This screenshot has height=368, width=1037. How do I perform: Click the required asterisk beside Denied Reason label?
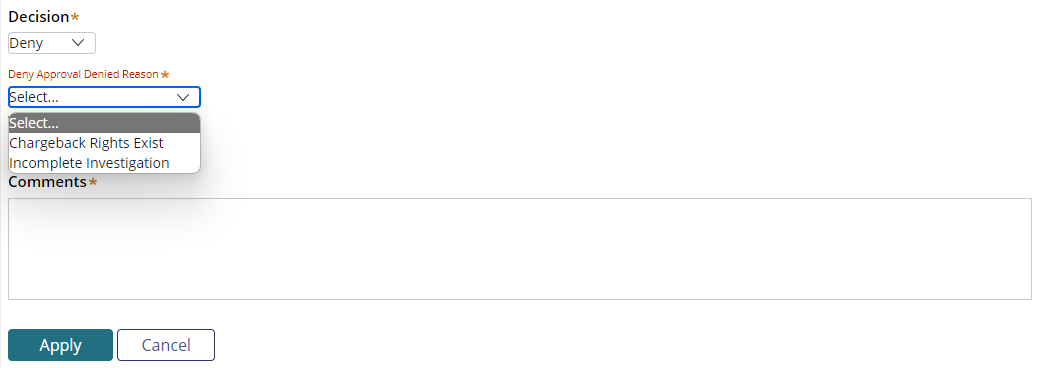(165, 75)
